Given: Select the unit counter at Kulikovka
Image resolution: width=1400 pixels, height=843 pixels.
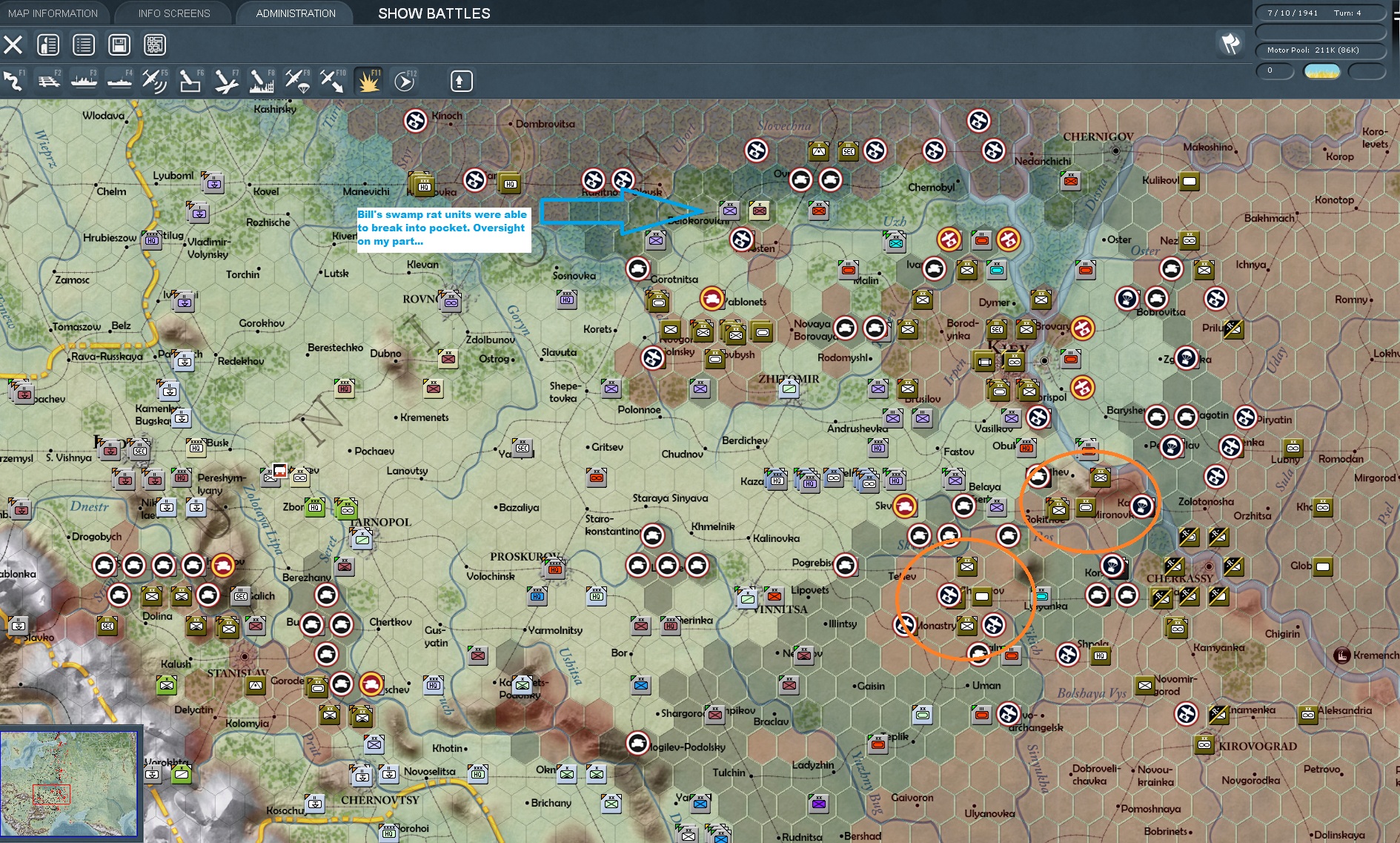Looking at the screenshot, I should [x=1190, y=182].
